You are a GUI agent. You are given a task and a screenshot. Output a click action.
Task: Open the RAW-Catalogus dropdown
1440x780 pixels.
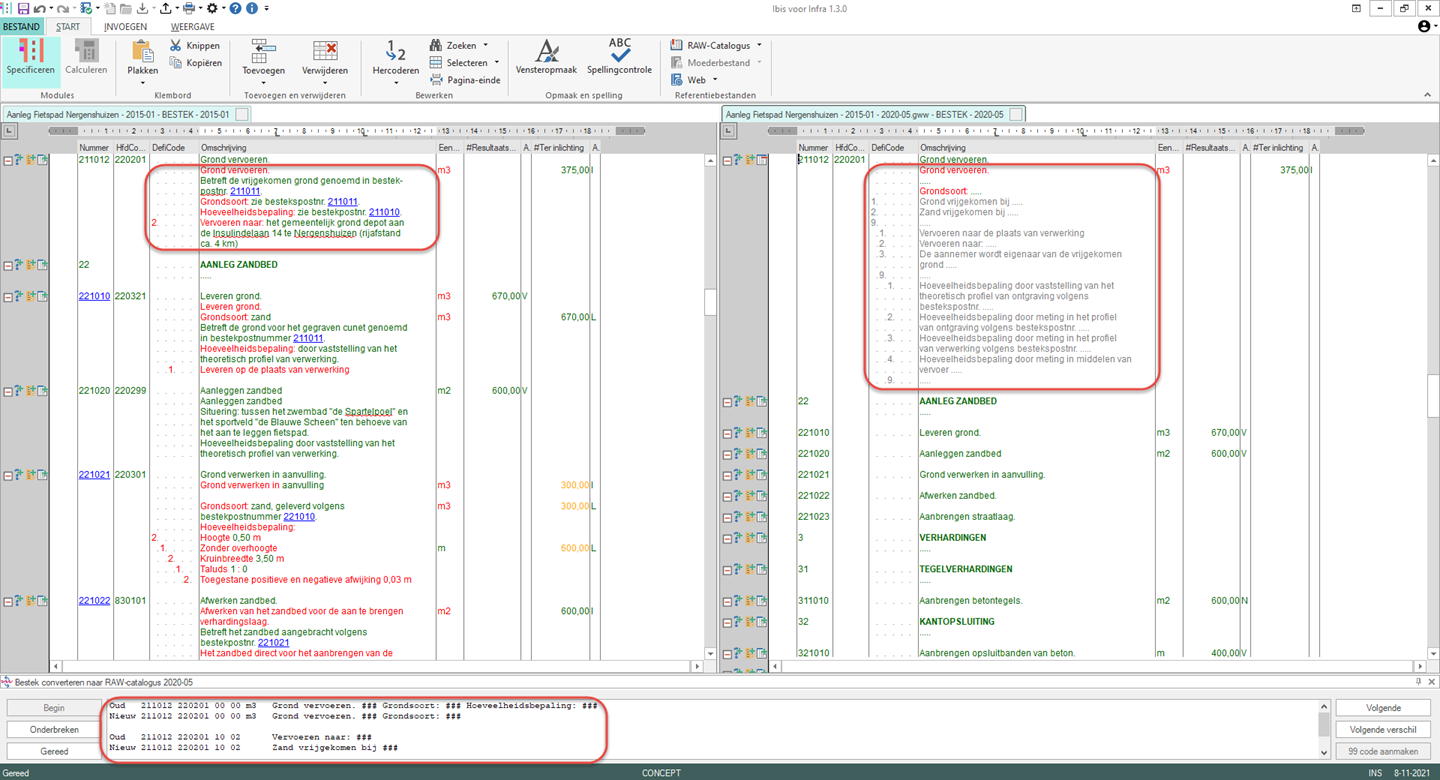point(759,46)
